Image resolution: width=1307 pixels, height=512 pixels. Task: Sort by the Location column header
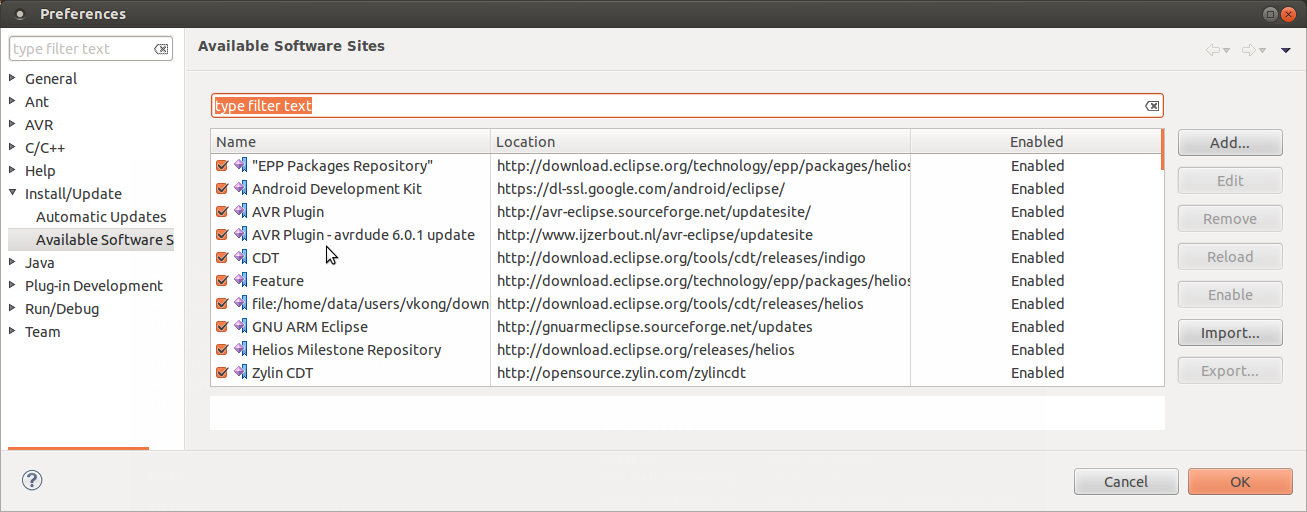699,142
